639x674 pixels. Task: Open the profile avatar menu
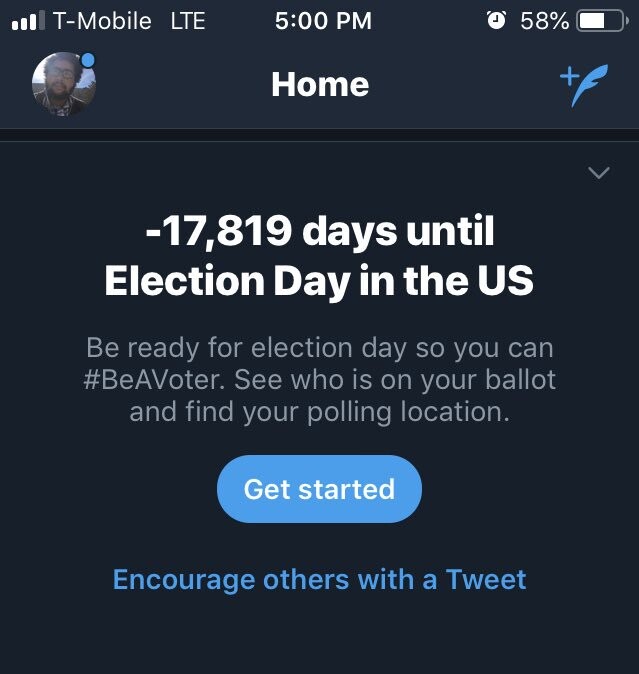pos(63,85)
